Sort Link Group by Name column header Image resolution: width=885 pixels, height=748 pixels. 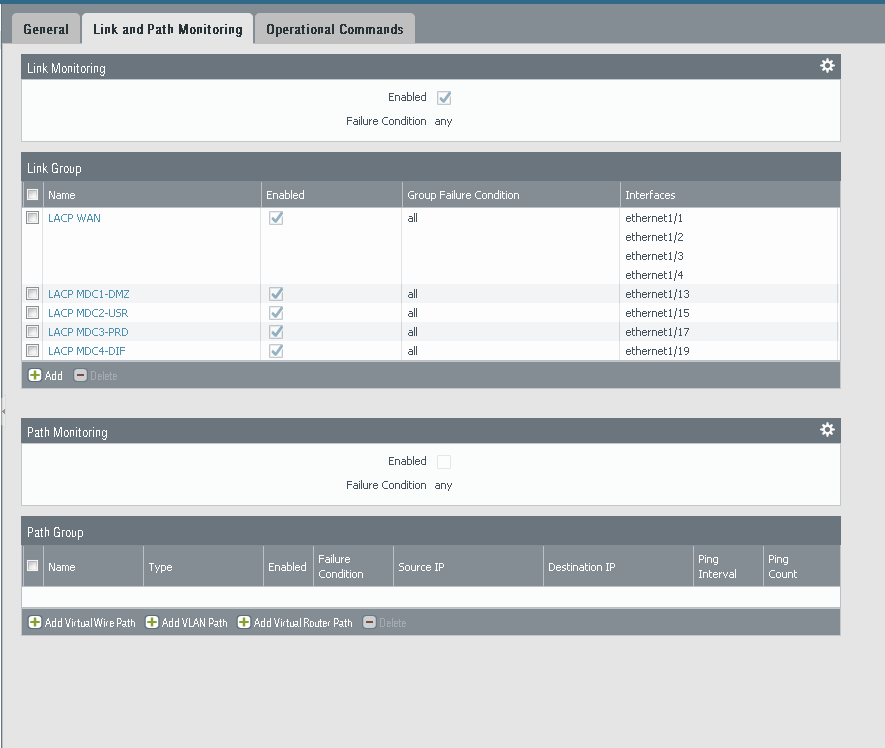tap(62, 195)
